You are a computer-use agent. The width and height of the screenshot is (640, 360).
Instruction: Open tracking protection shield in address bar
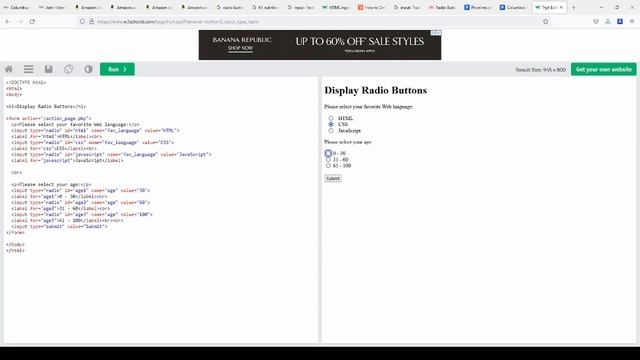82,21
